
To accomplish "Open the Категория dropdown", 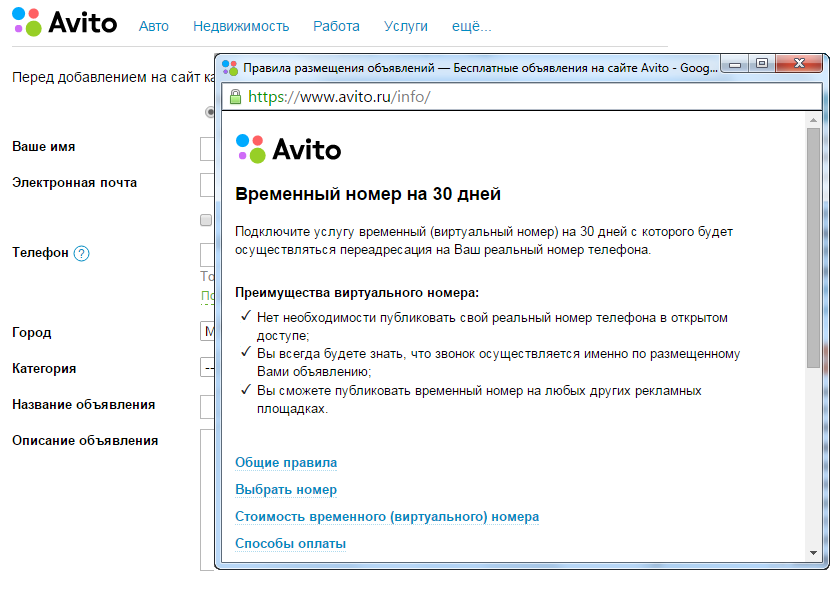I will [207, 367].
